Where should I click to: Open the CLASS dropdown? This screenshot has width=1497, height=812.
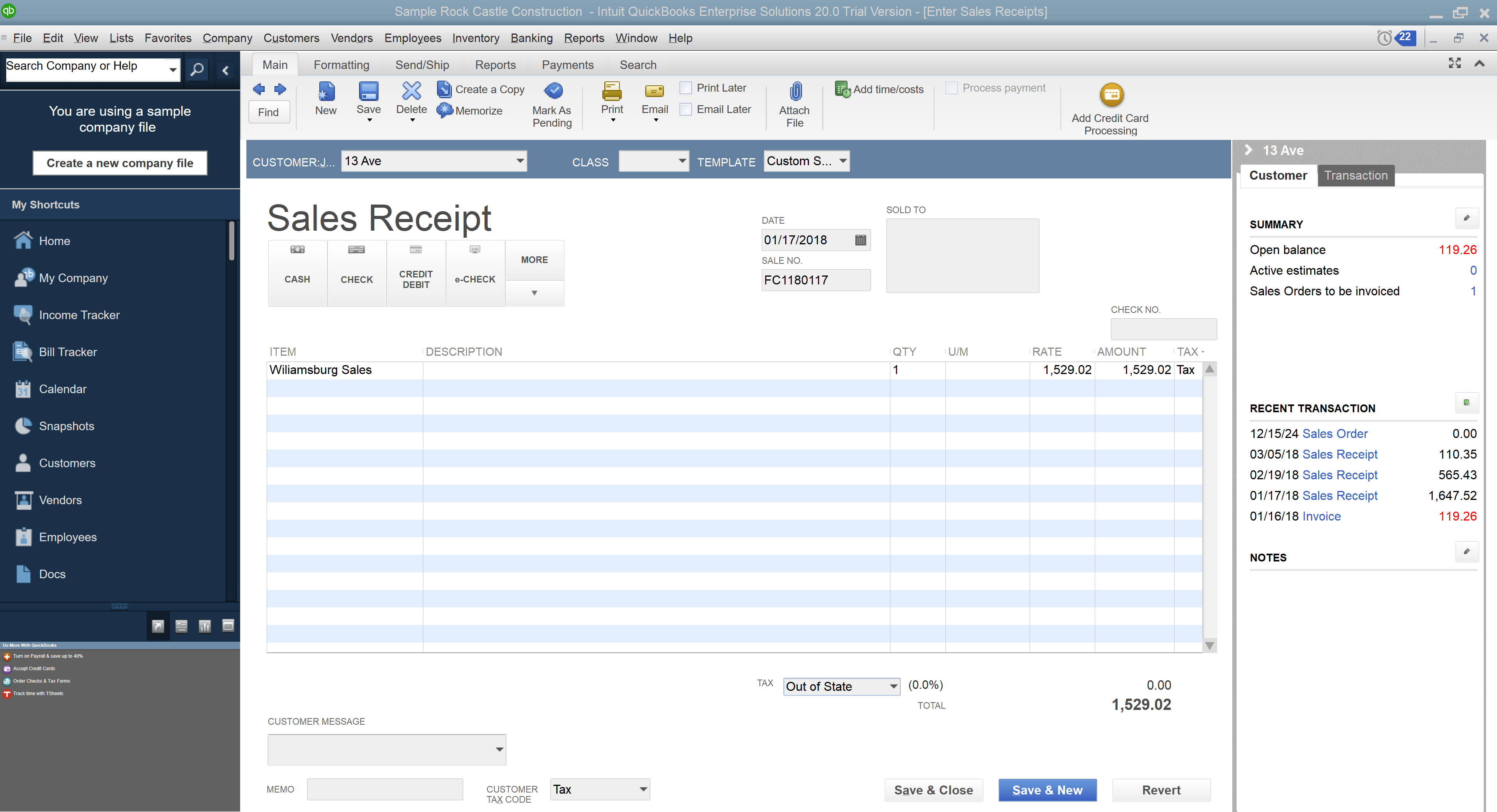682,161
